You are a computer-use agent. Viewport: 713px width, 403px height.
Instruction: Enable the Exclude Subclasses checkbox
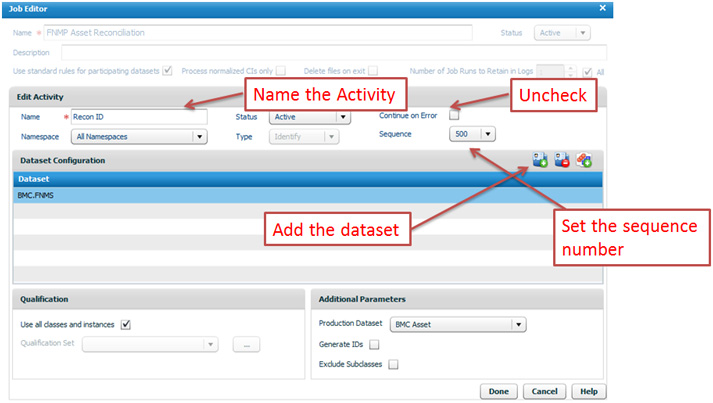click(x=393, y=365)
